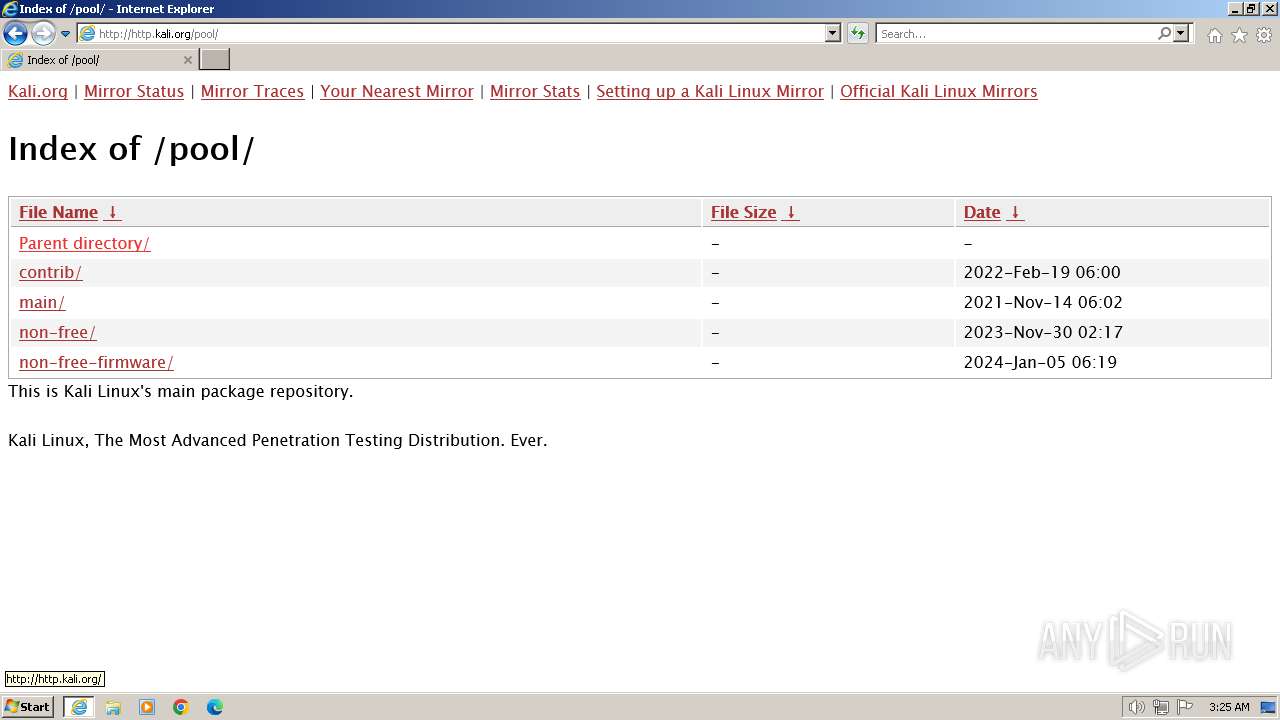The image size is (1280, 720).
Task: Sort by the File Name header
Action: coord(58,212)
